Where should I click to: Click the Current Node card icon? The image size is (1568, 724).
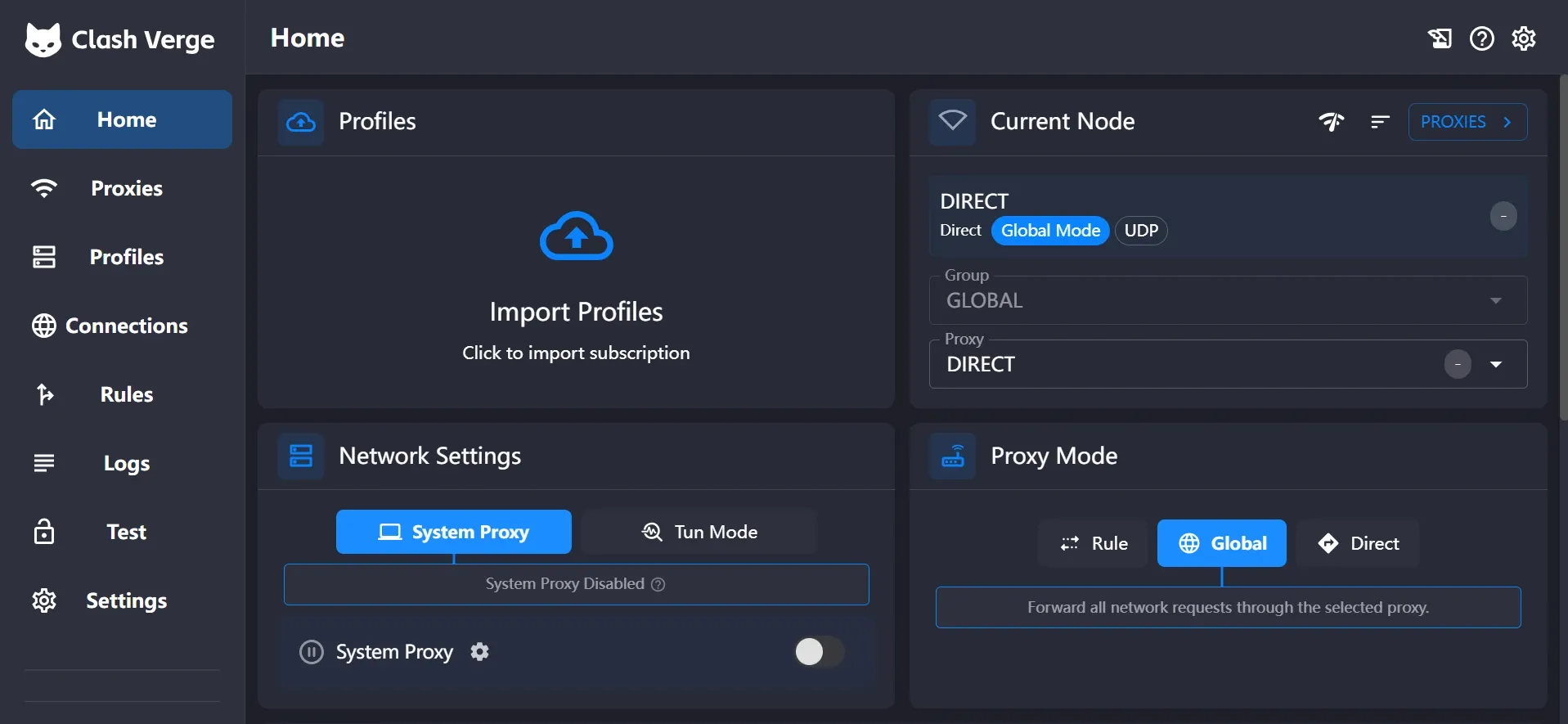pyautogui.click(x=952, y=122)
